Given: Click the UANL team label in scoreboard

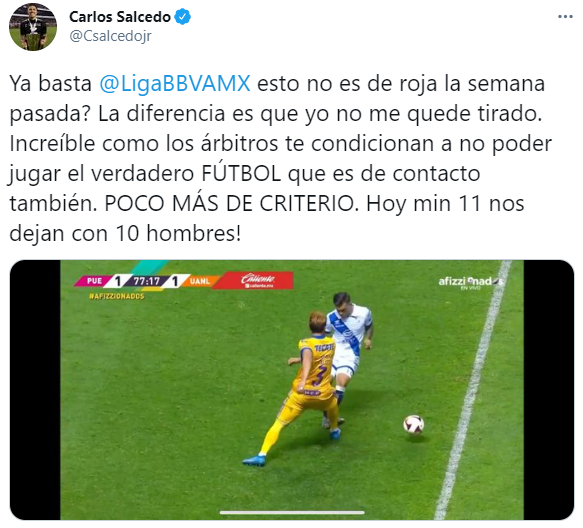Looking at the screenshot, I should point(200,281).
